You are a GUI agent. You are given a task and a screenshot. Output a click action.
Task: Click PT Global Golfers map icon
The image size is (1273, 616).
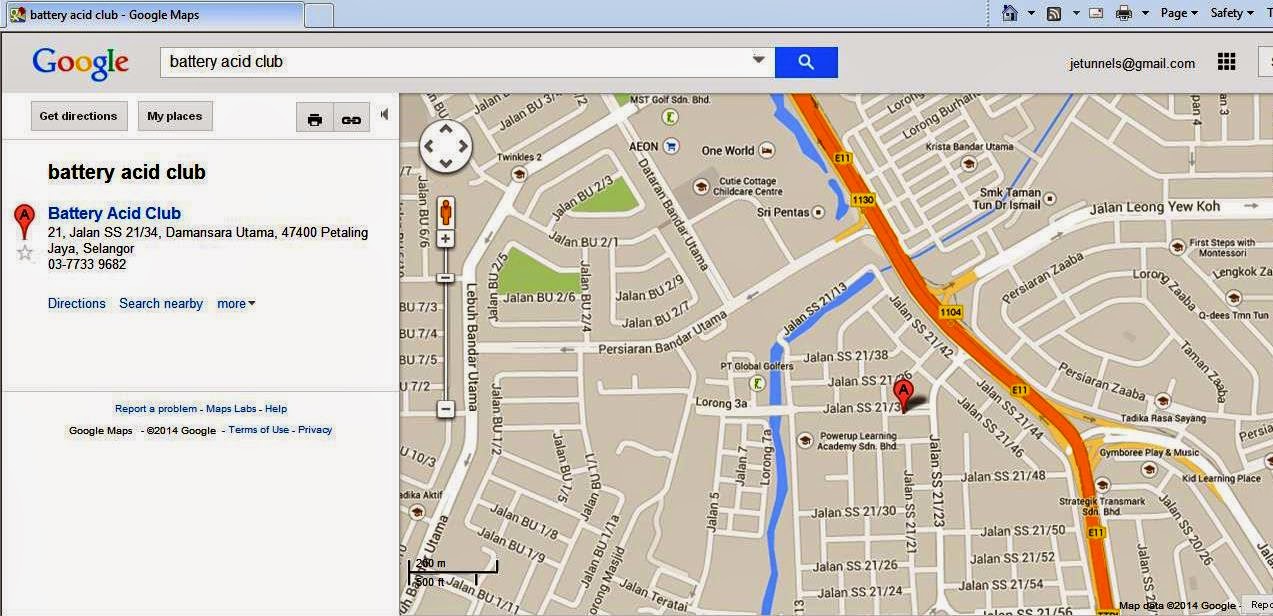pos(759,382)
